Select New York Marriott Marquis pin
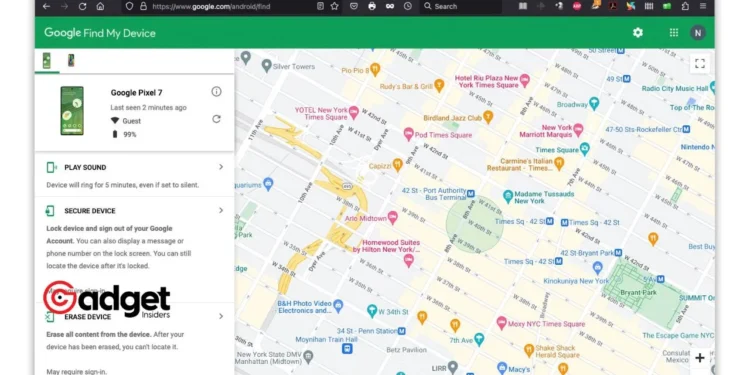Screen dimensions: 750x375 tap(578, 130)
